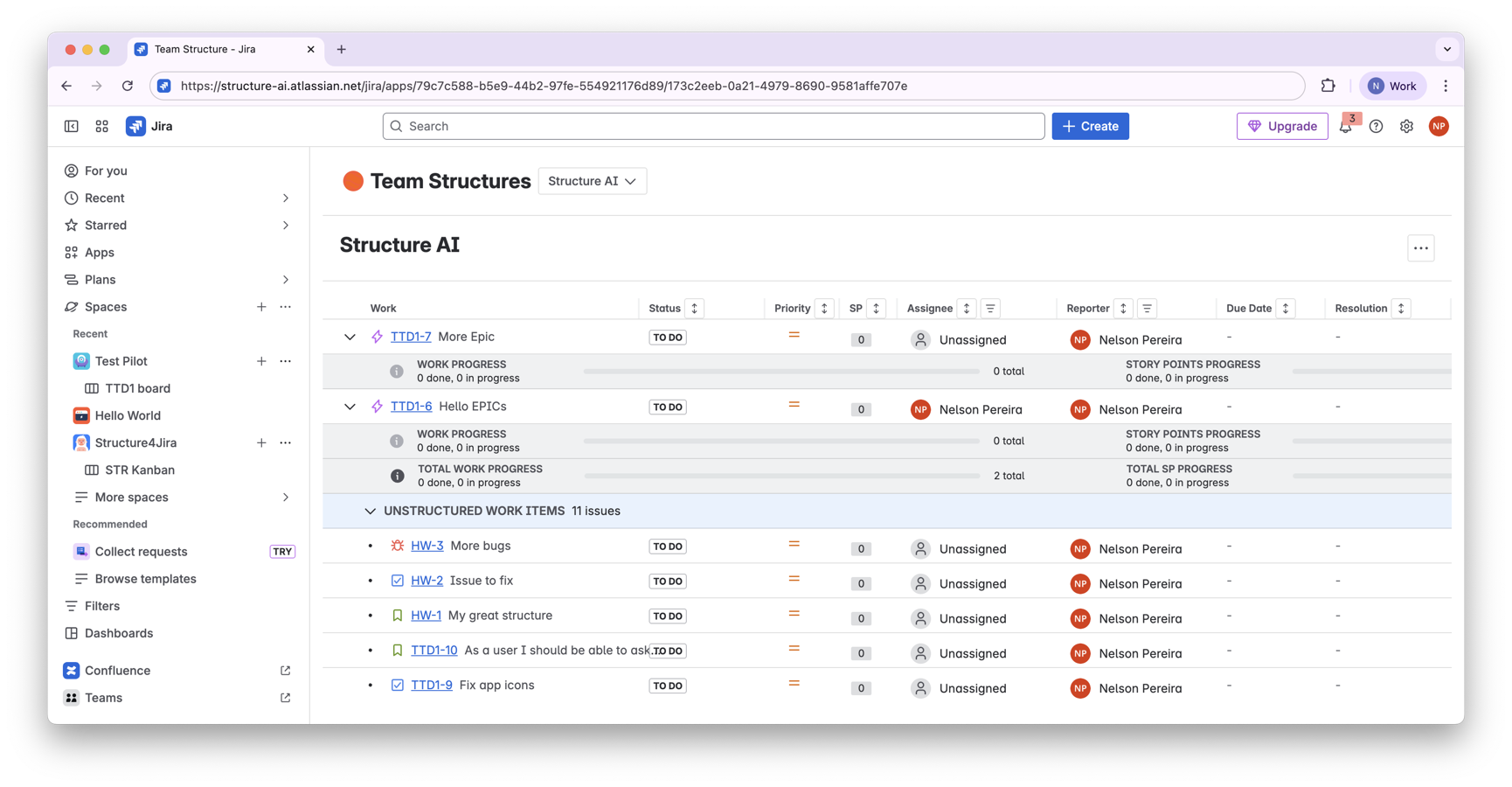This screenshot has width=1512, height=787.
Task: Toggle sort on the Priority column
Action: (823, 309)
